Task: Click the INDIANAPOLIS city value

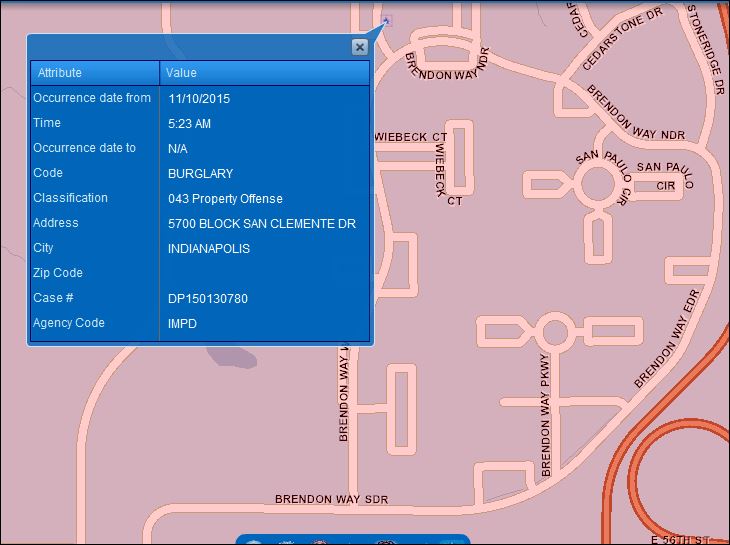Action: click(209, 249)
